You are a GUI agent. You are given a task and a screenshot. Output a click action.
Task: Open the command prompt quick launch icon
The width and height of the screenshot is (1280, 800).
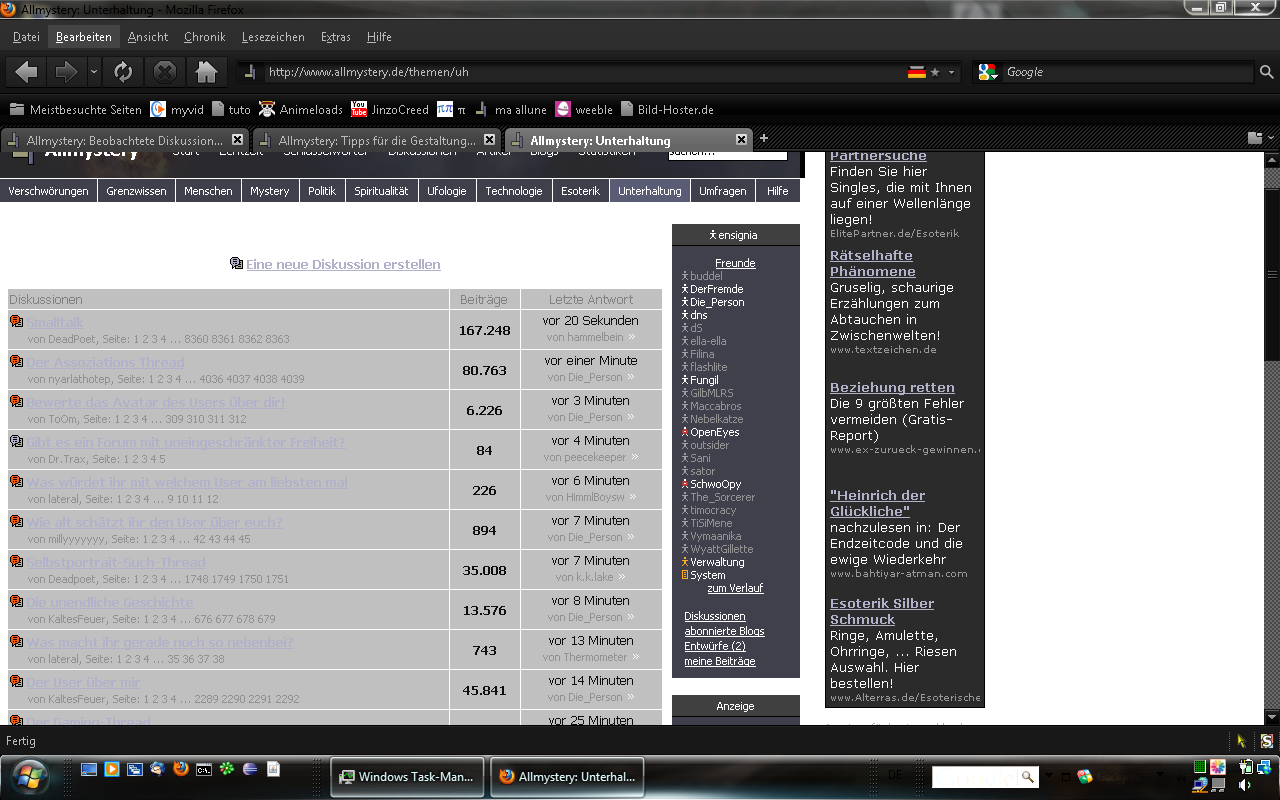tap(204, 769)
